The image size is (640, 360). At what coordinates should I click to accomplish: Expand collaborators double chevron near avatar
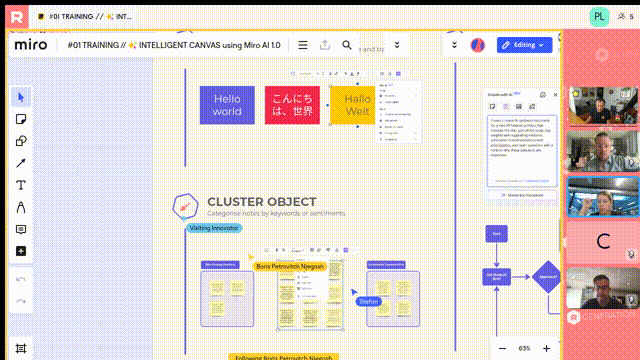point(454,45)
